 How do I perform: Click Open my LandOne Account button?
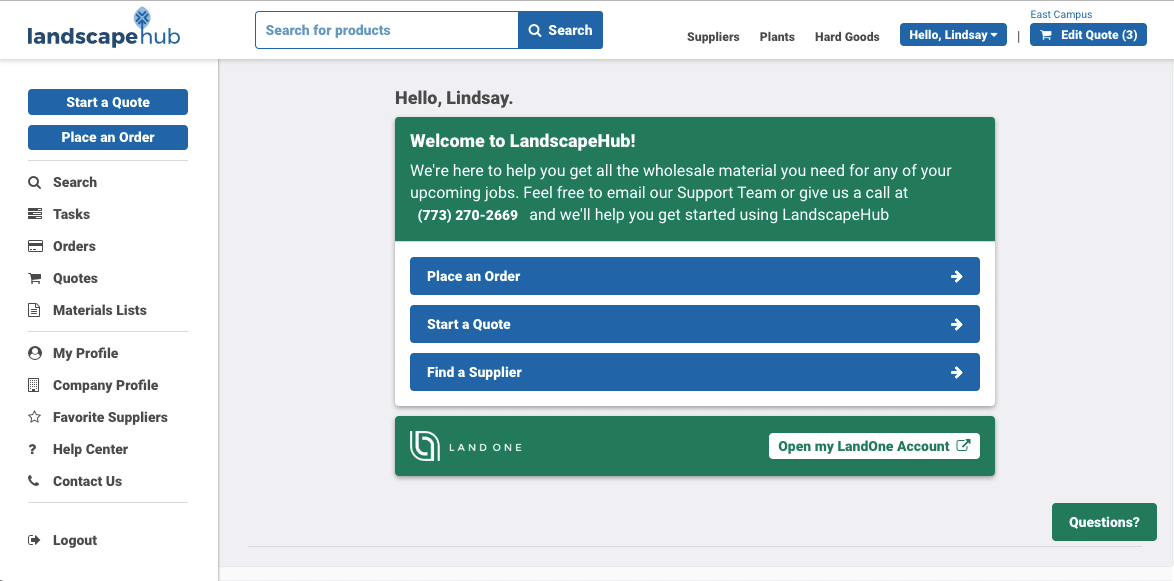point(874,446)
